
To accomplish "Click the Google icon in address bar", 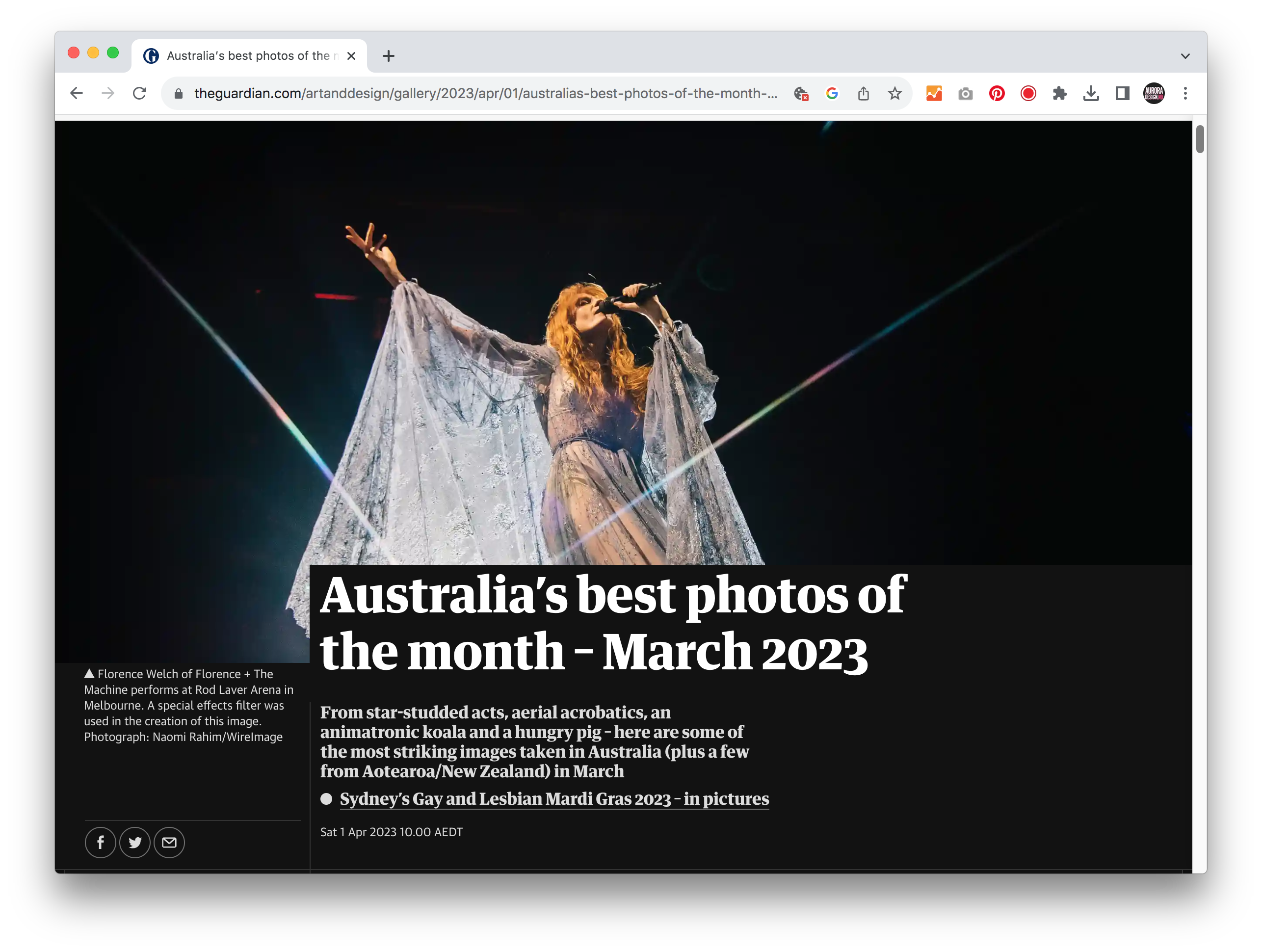I will point(832,94).
